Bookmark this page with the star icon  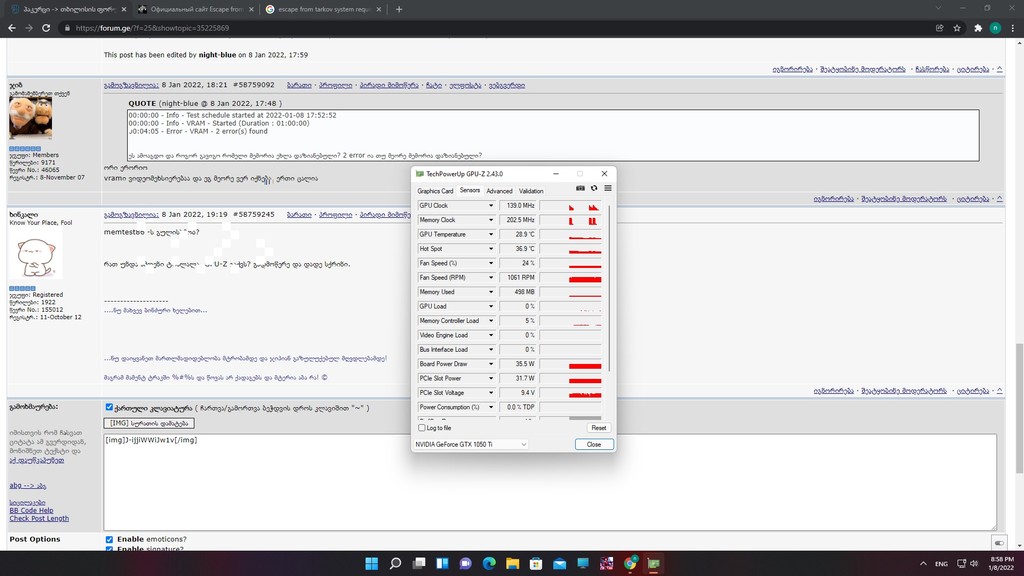pyautogui.click(x=957, y=28)
